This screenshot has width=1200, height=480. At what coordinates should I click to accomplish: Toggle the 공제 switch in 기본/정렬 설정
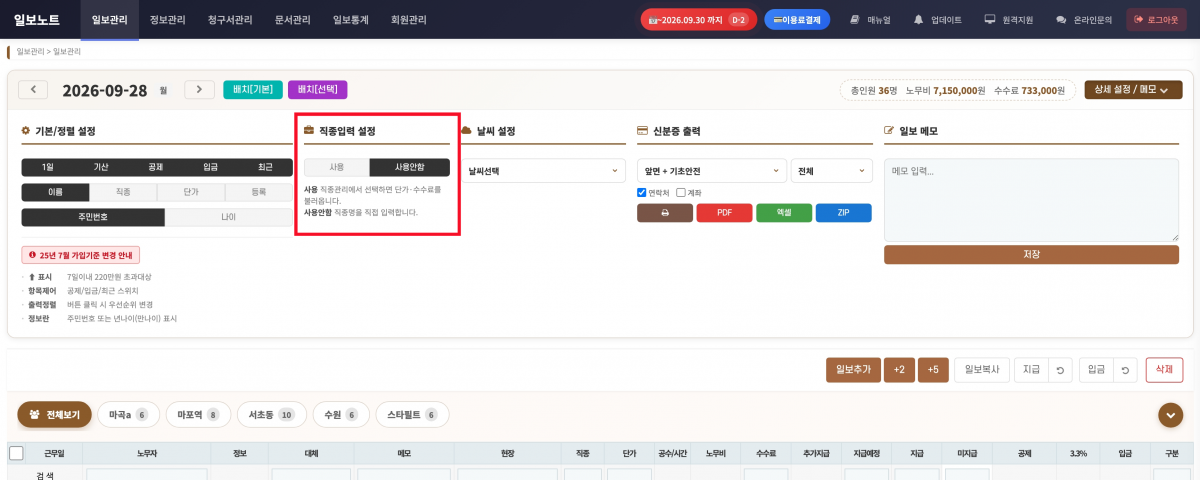pos(155,167)
